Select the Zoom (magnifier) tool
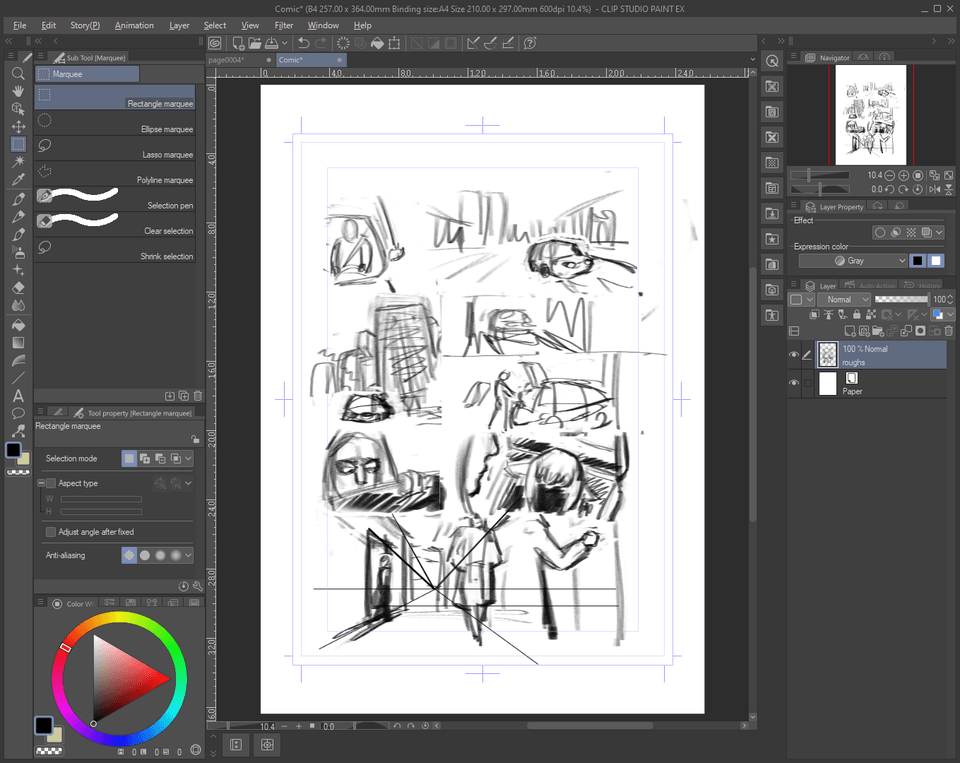This screenshot has width=960, height=763. point(17,74)
